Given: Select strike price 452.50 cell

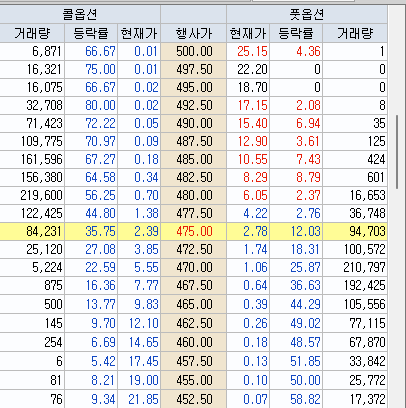Looking at the screenshot, I should click(194, 399).
